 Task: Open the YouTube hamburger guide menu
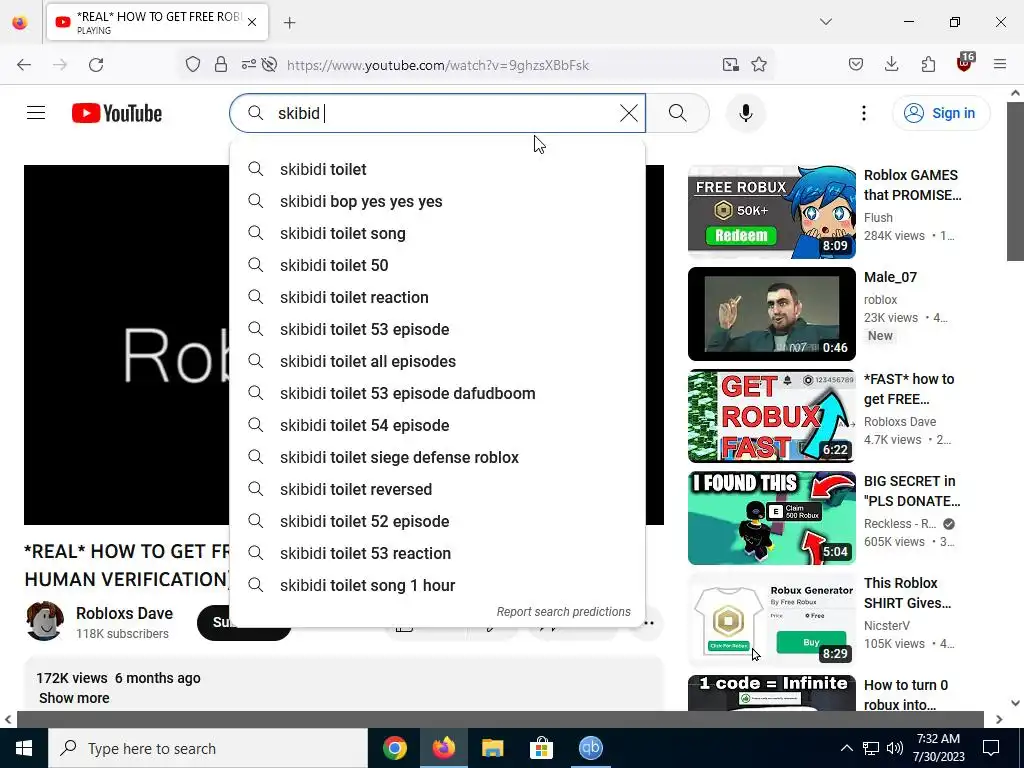[x=36, y=113]
